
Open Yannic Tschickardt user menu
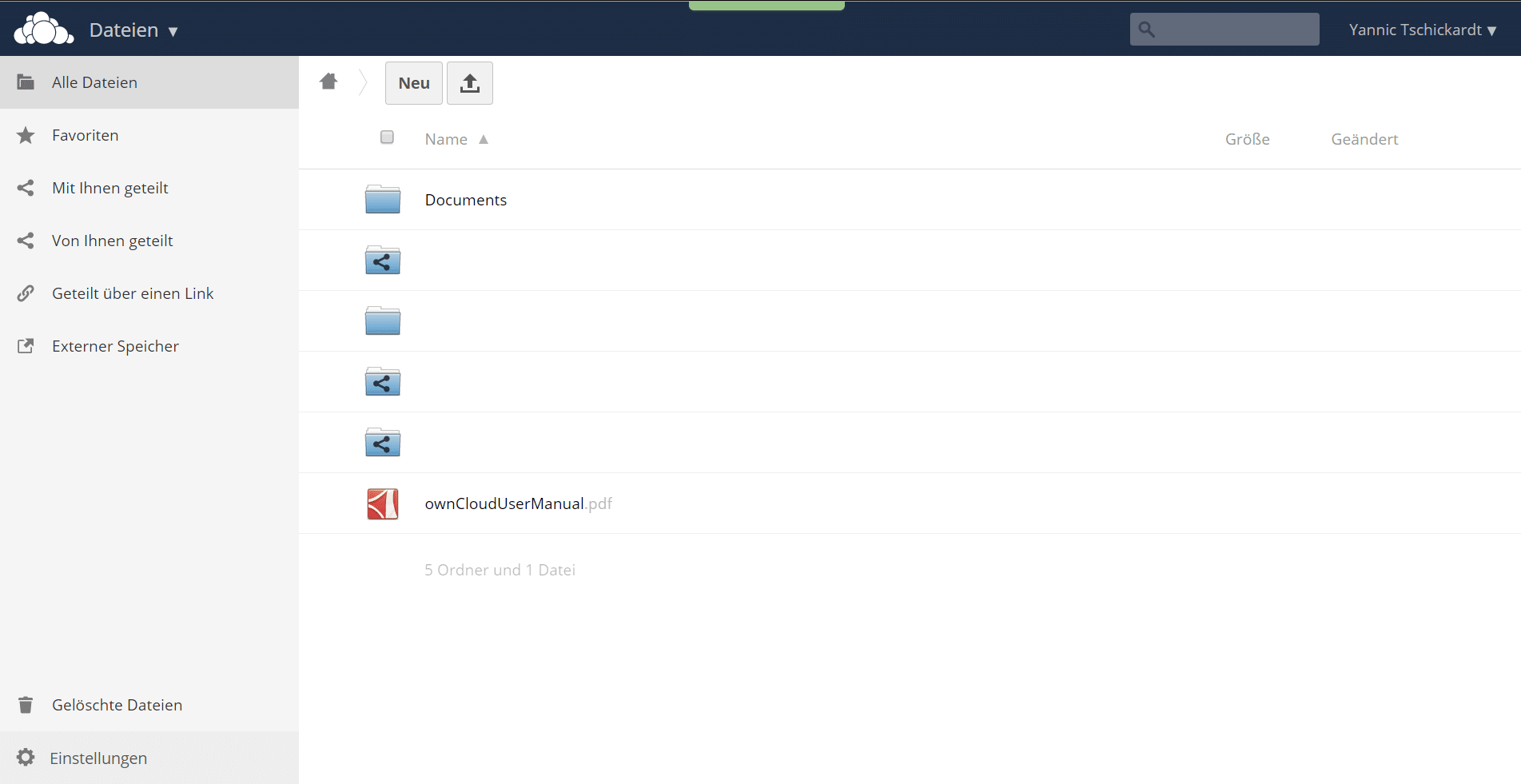coord(1422,30)
